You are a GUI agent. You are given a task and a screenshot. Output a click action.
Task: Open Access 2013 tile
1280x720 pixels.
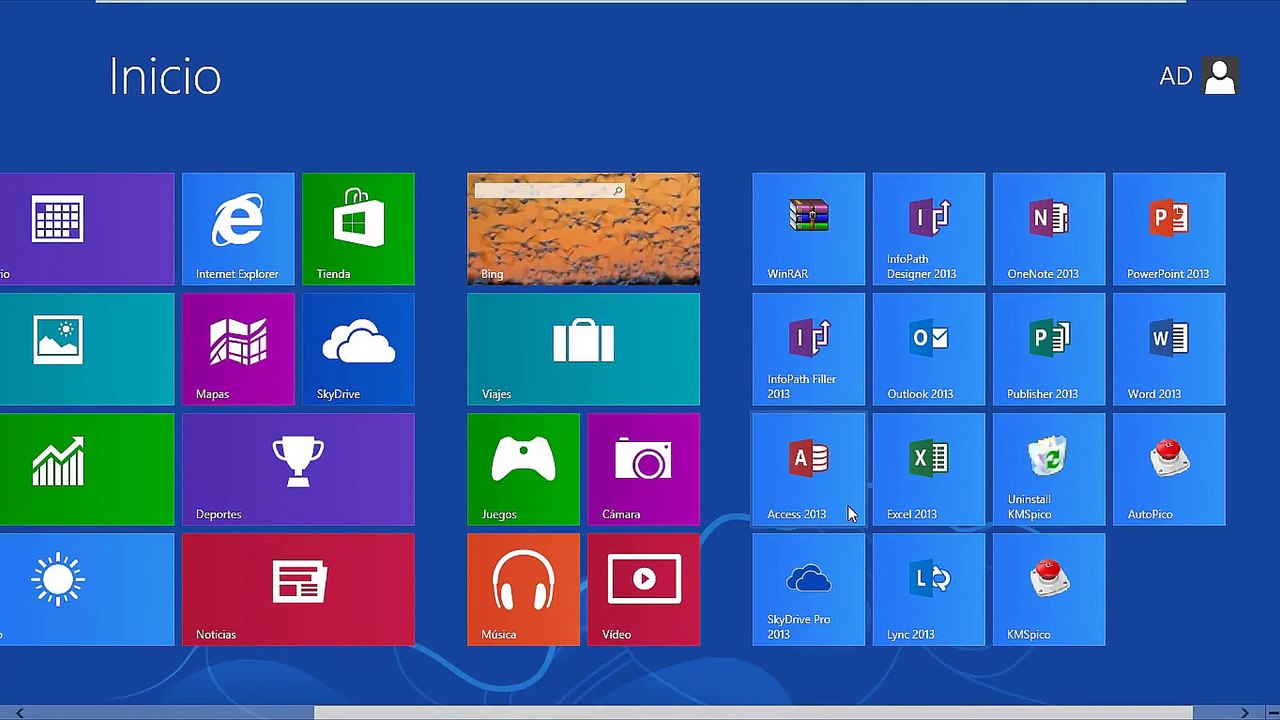click(809, 469)
